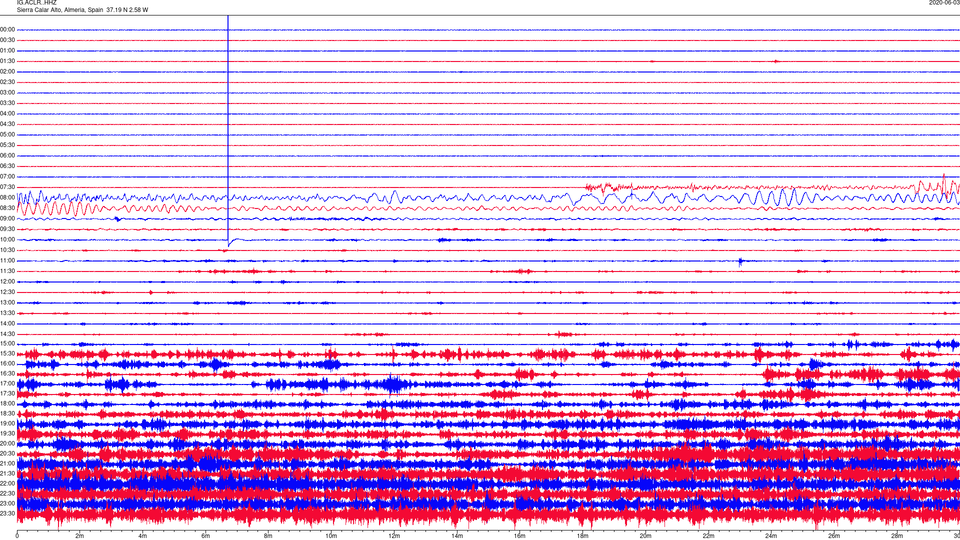Select the 17:30 trace time label
Screen dimensions: 960x540
(7, 394)
